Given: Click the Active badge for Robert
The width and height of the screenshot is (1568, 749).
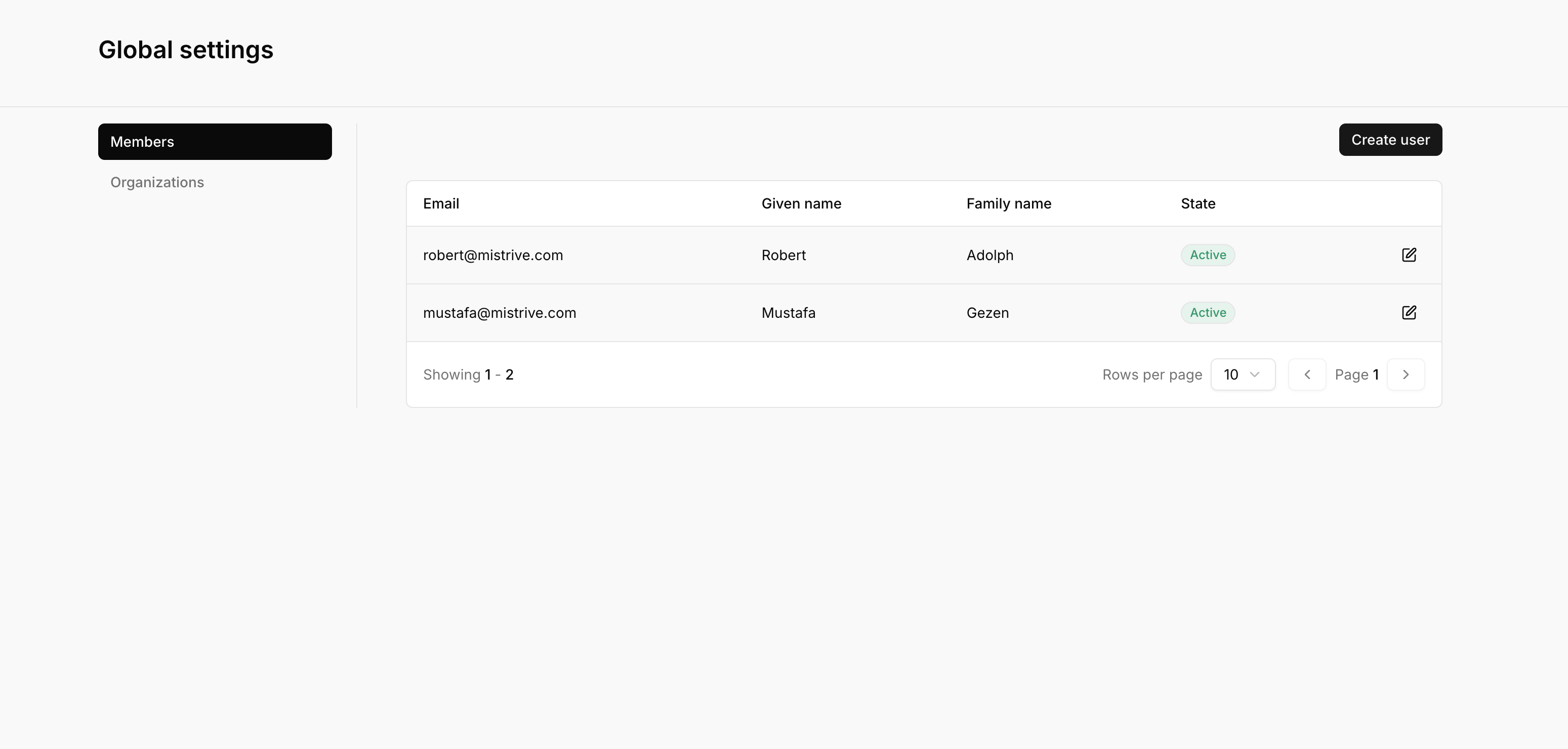Looking at the screenshot, I should [x=1208, y=255].
